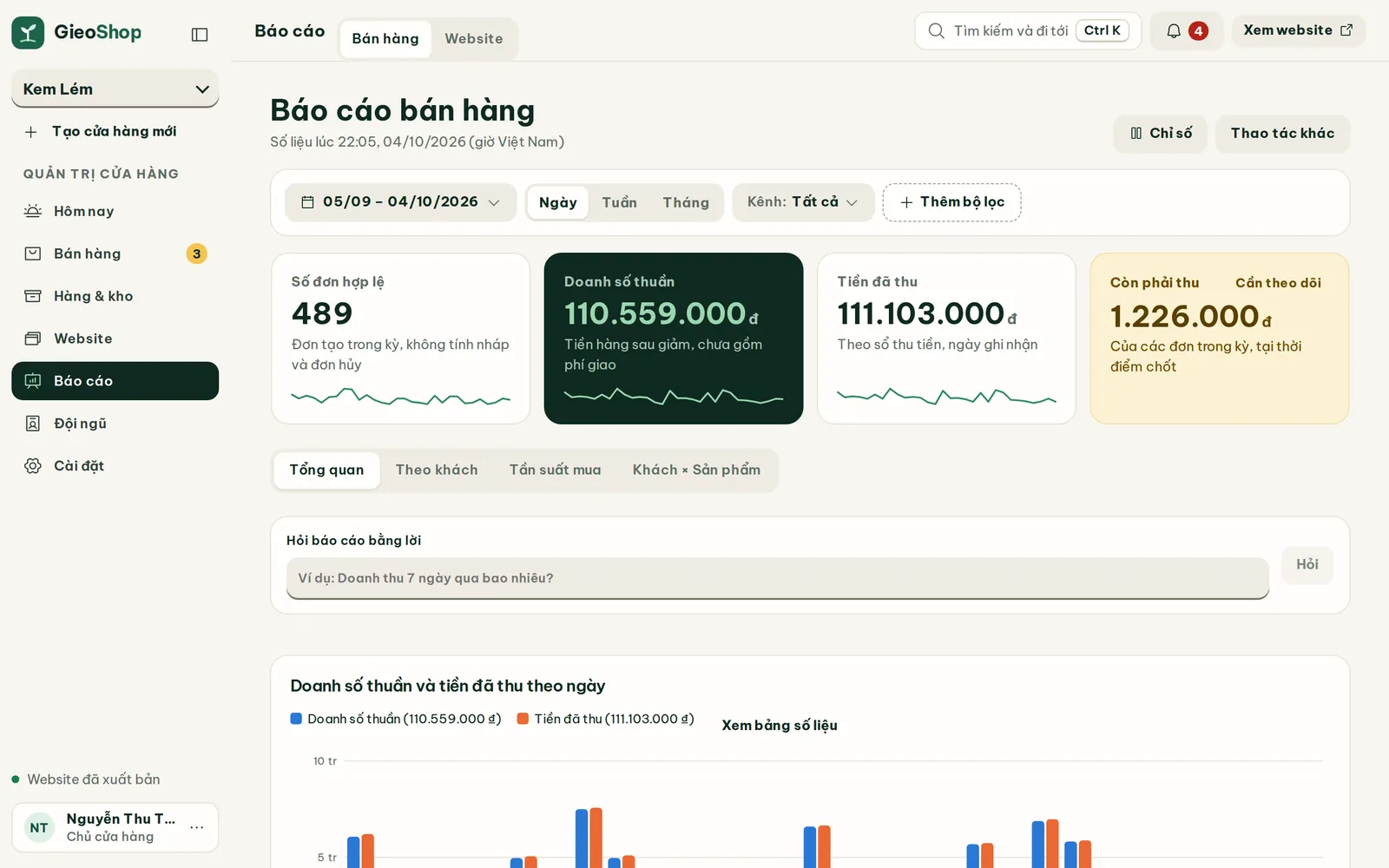Open the Tần suất mua tab
1389x868 pixels.
coord(555,470)
